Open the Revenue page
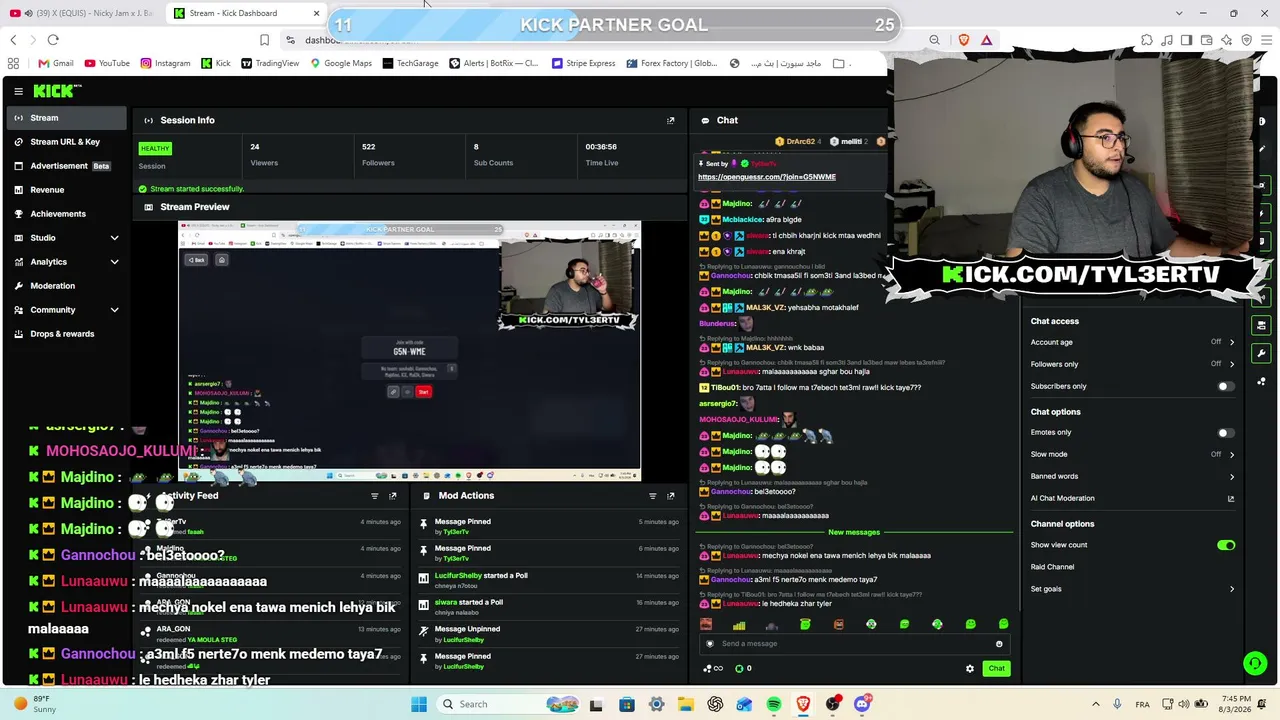 pos(66,190)
